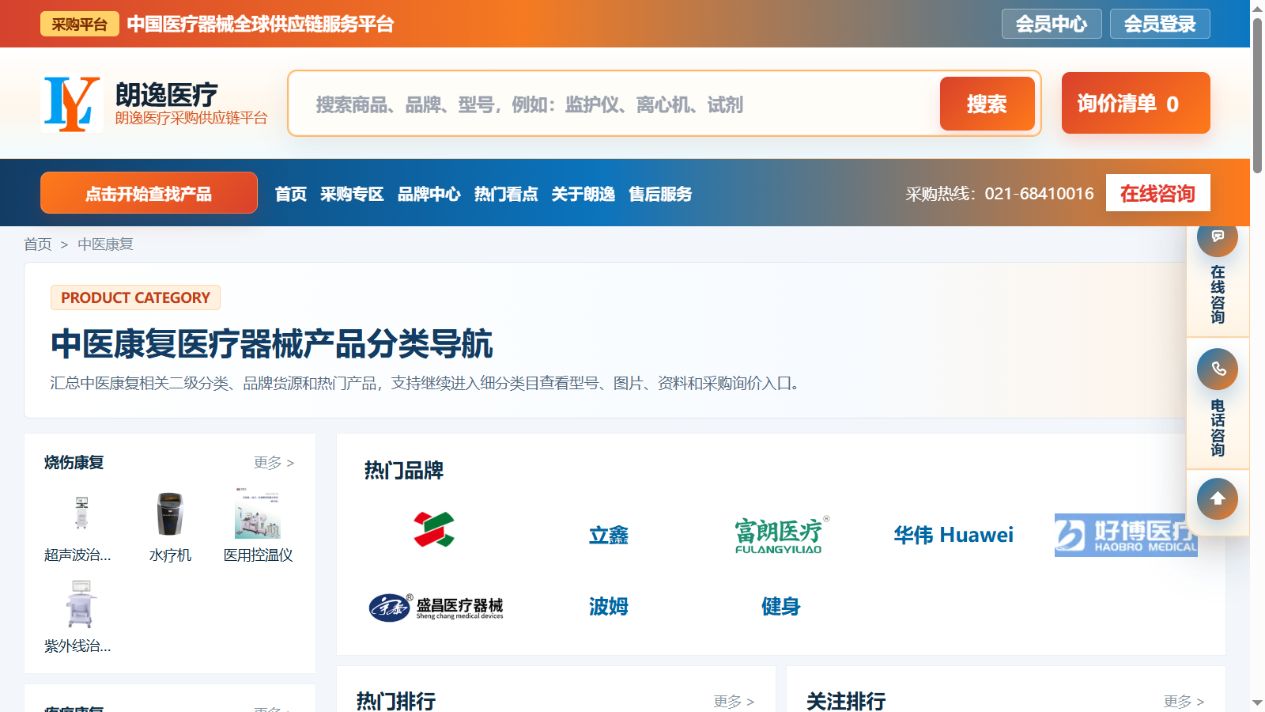
Task: Open the red-green brand logo in 热门品牌
Action: click(434, 530)
